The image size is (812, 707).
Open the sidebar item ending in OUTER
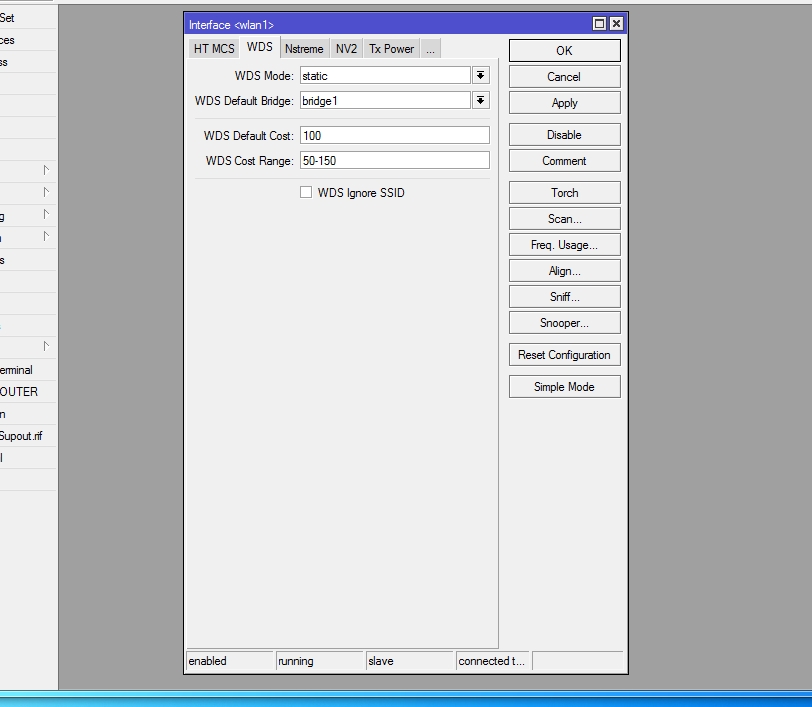point(28,392)
